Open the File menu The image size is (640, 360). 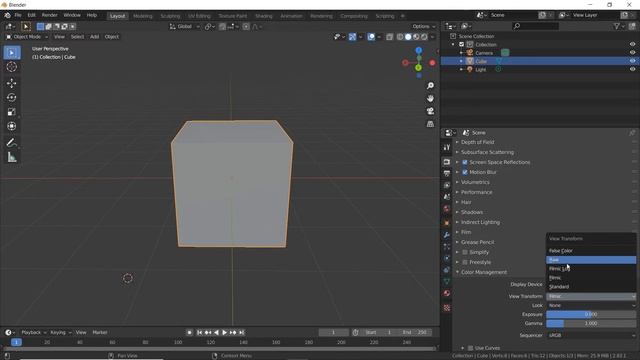18,15
